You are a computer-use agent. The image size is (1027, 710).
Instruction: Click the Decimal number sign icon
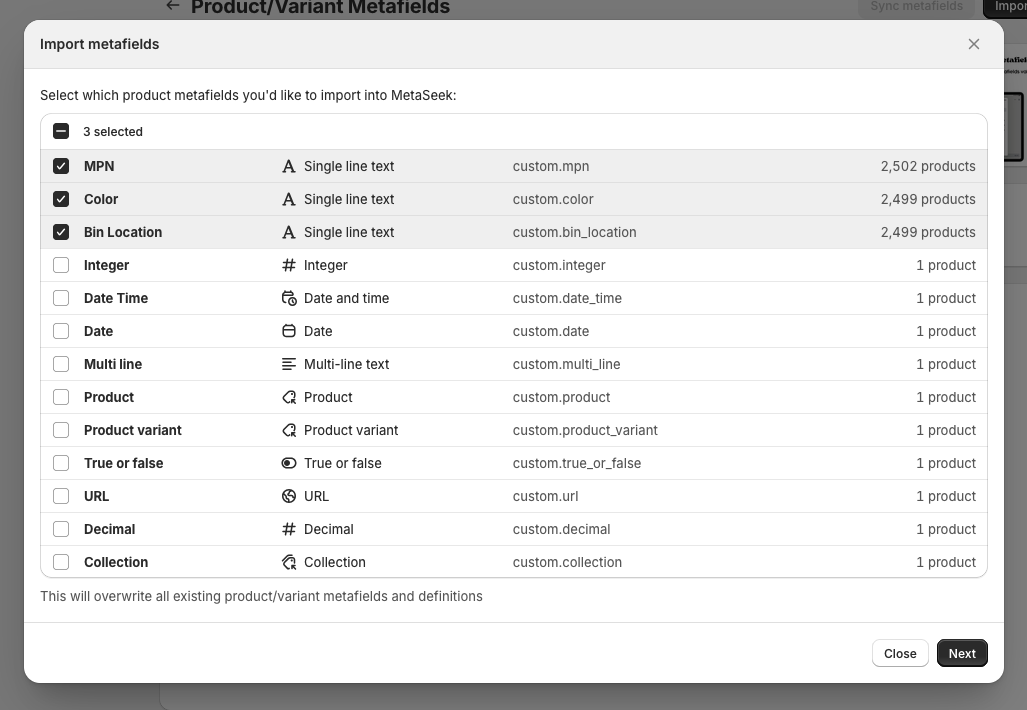coord(289,529)
